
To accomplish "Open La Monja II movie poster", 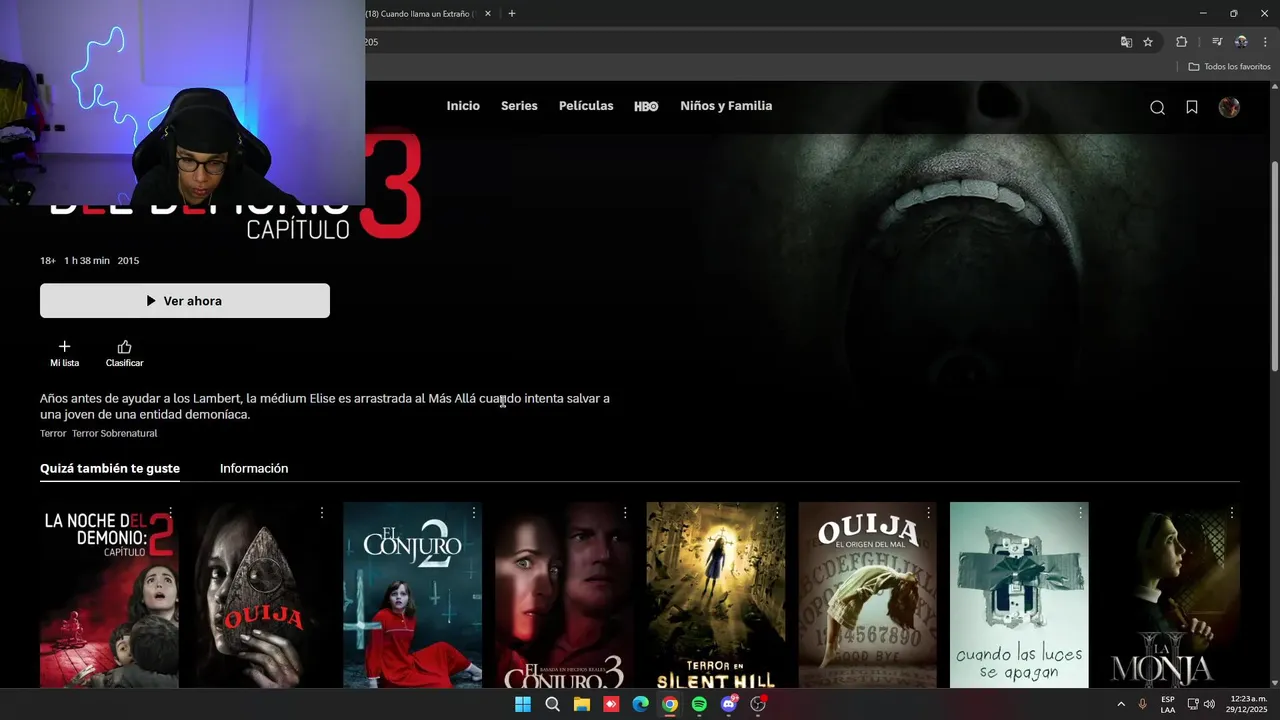I will (x=1170, y=595).
